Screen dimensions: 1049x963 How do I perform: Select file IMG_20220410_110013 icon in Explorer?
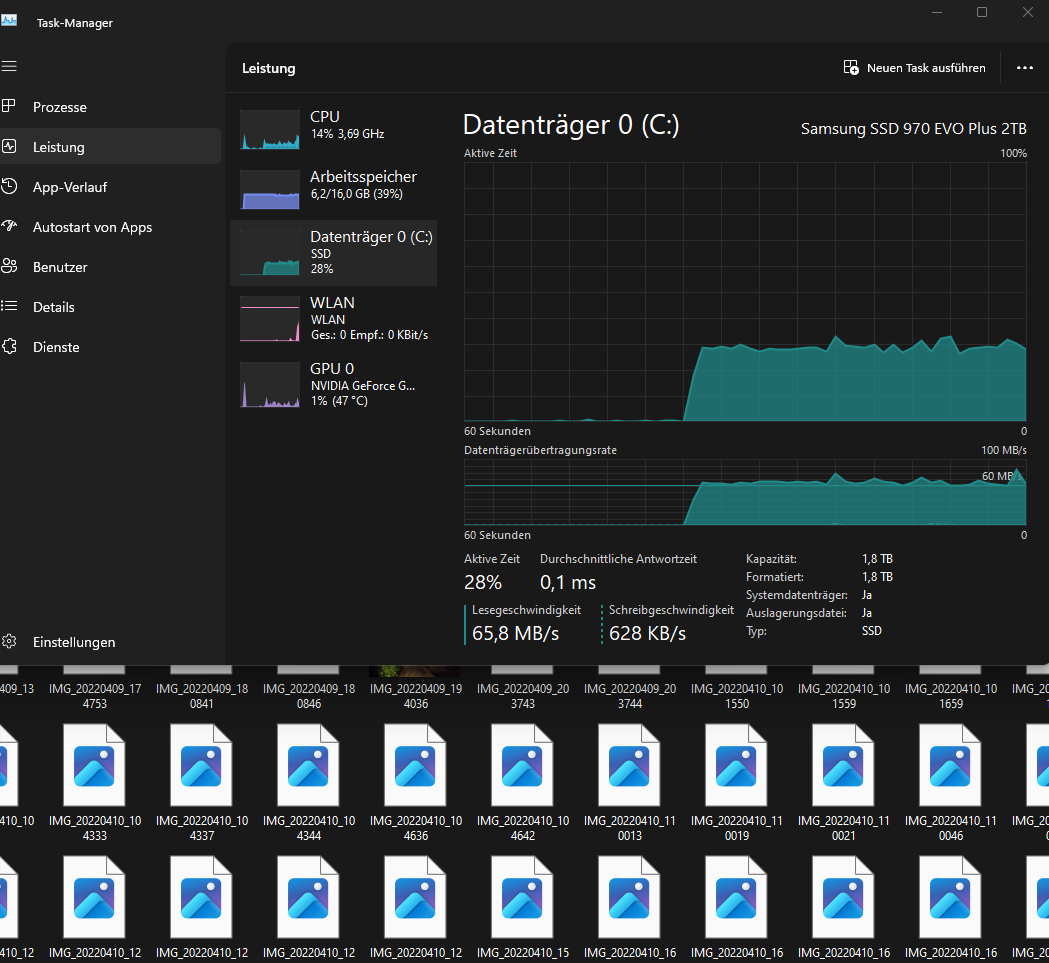point(630,765)
